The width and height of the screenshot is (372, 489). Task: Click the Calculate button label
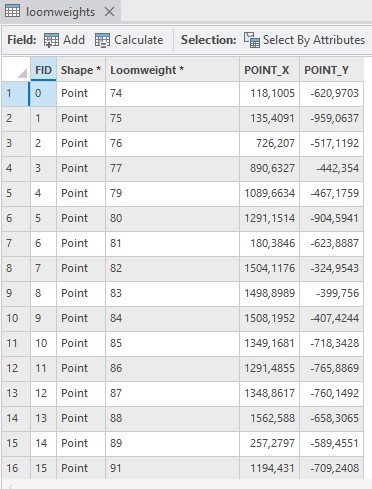pyautogui.click(x=139, y=40)
